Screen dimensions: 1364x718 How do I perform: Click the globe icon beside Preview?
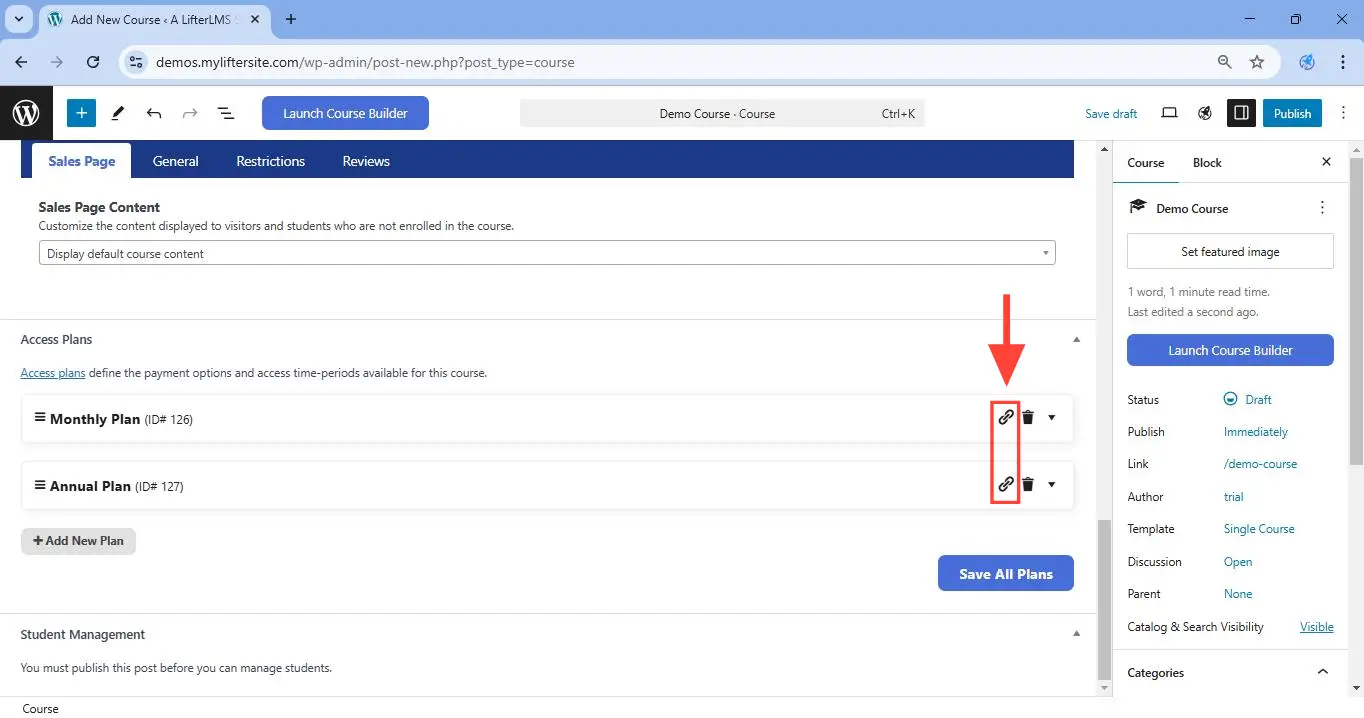[x=1205, y=113]
